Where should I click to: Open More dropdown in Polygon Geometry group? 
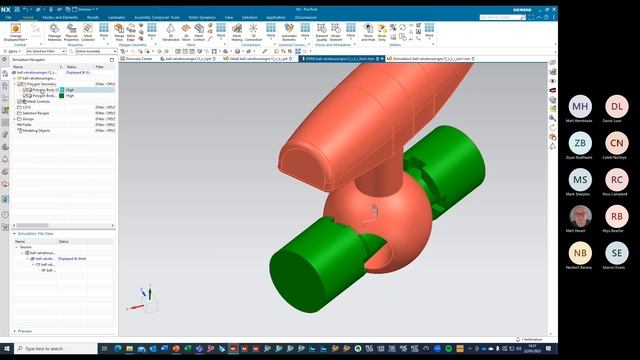(x=151, y=31)
